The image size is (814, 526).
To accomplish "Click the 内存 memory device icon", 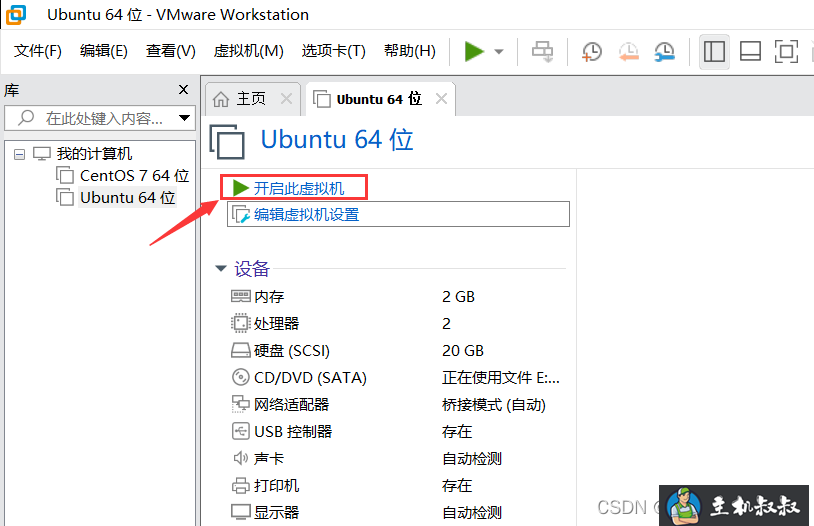I will (240, 296).
